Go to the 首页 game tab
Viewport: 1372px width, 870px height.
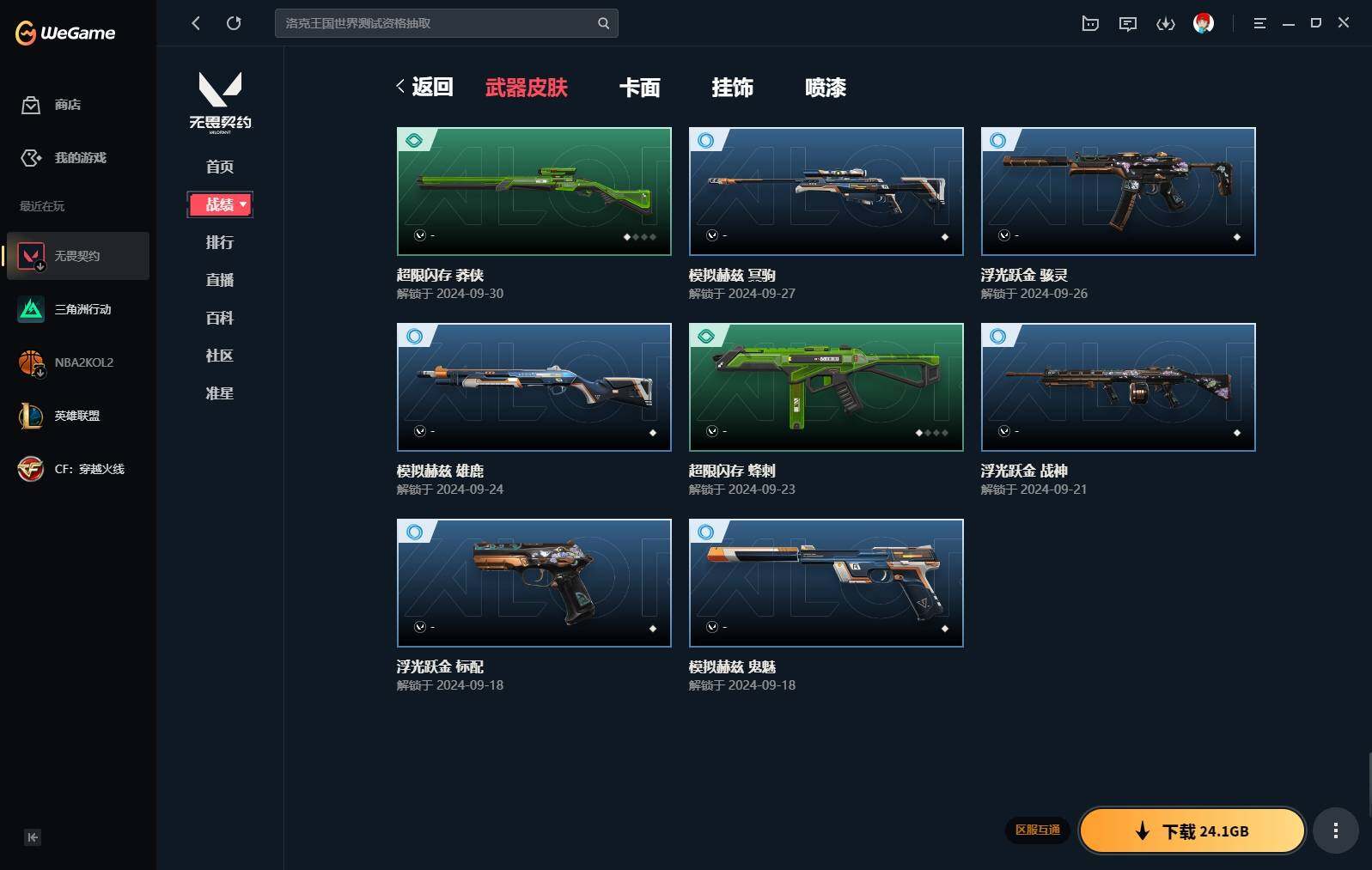coord(220,167)
